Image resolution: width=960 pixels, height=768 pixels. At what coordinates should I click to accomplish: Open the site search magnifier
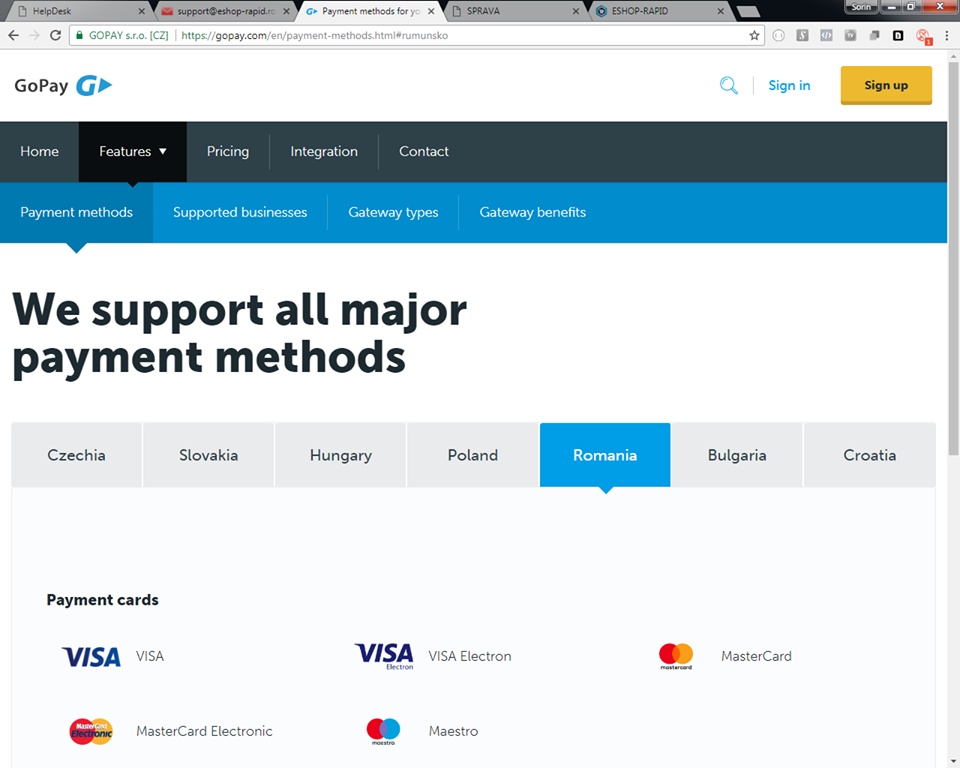729,85
